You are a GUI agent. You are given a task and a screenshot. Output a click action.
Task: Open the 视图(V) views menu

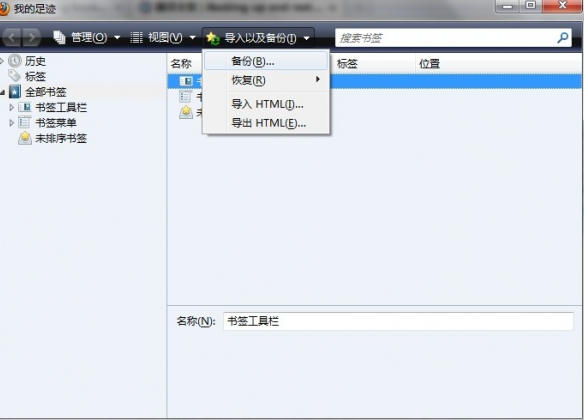click(163, 37)
